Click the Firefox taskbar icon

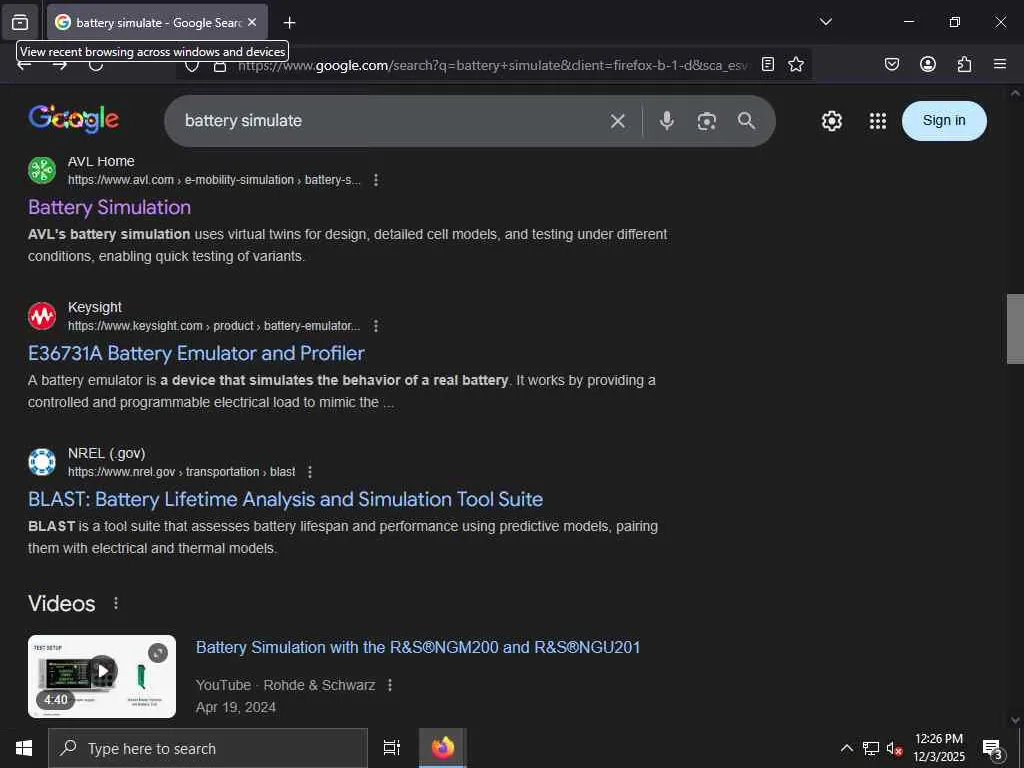pos(442,748)
